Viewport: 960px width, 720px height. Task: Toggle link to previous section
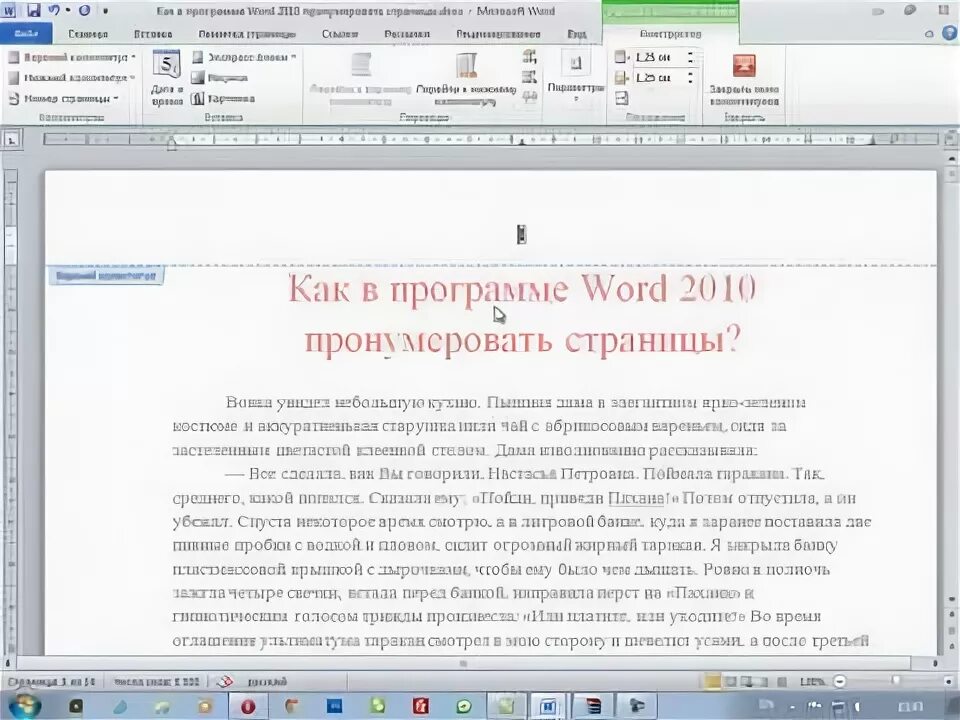pos(530,96)
